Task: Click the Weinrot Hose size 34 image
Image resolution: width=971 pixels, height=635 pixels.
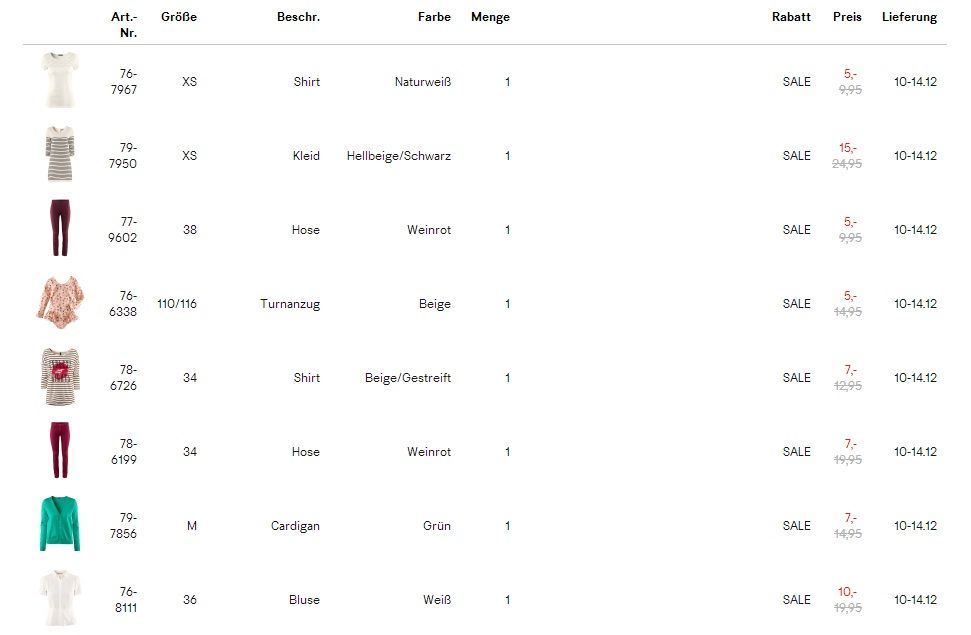Action: click(x=60, y=451)
